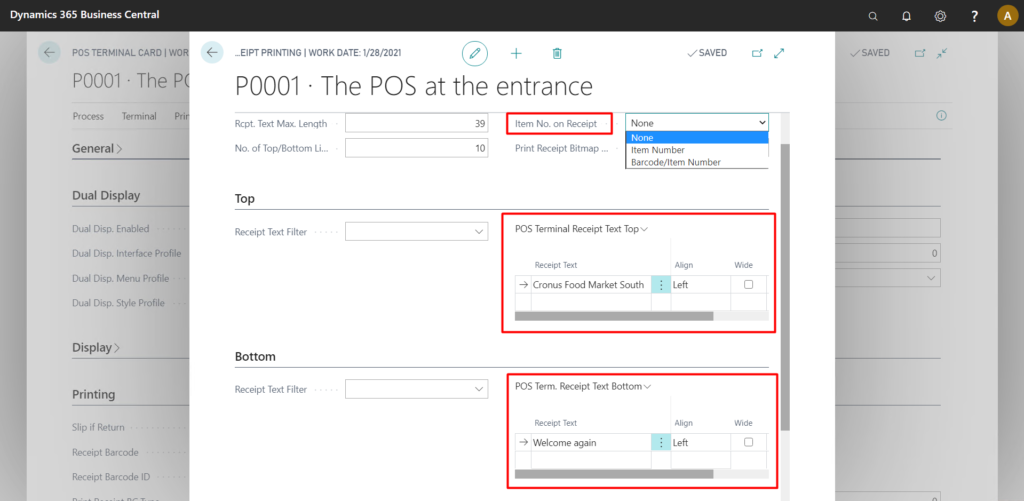Collapse the Bottom section heading
This screenshot has height=501, width=1024.
pos(255,357)
